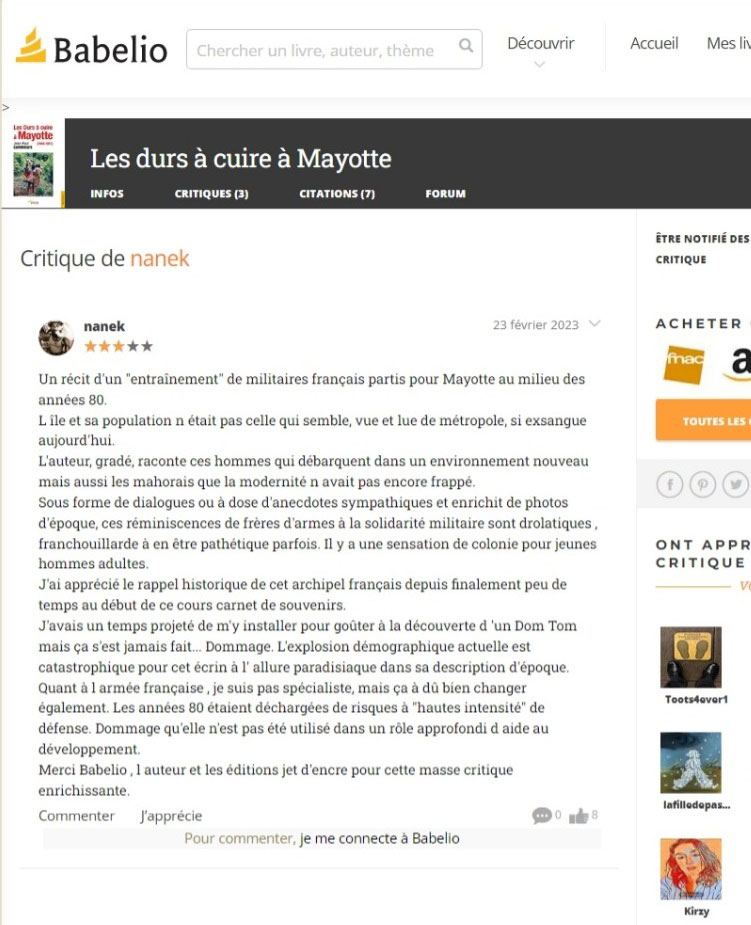751x925 pixels.
Task: Click the orange "Toutes les" button
Action: coord(703,421)
